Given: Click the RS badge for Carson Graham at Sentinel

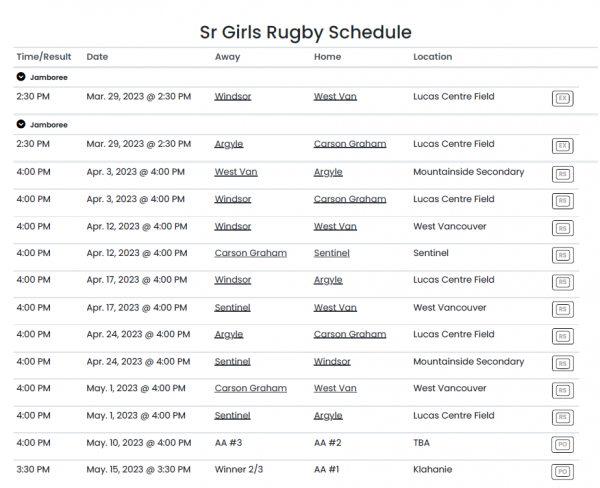Looking at the screenshot, I should (x=562, y=255).
